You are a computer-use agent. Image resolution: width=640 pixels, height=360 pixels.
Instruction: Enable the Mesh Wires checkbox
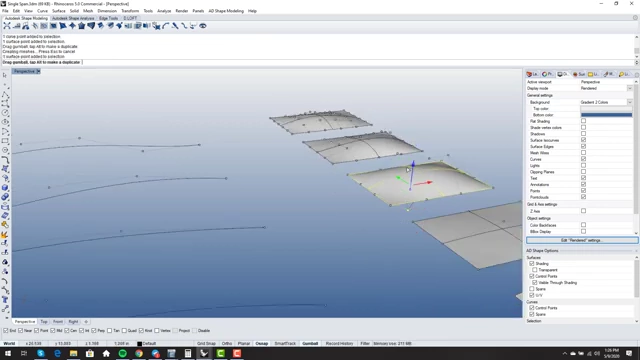pyautogui.click(x=583, y=153)
